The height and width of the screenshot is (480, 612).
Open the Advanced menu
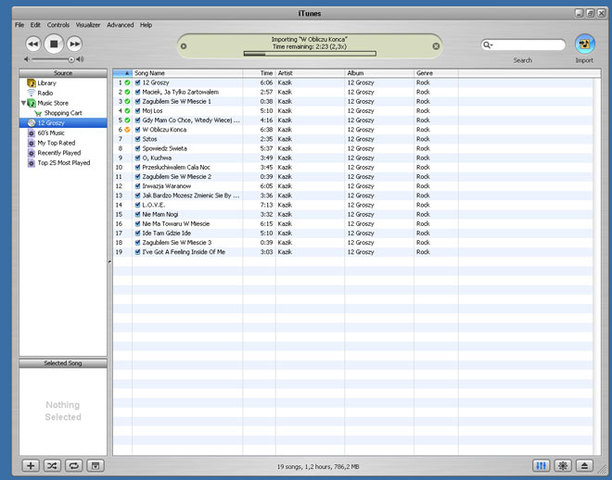(120, 25)
